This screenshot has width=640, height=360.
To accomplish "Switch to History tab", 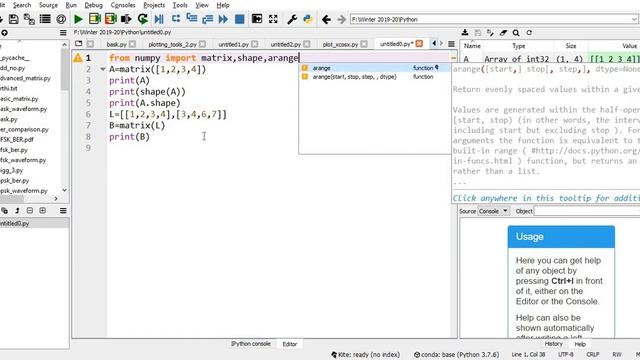I will pos(553,344).
